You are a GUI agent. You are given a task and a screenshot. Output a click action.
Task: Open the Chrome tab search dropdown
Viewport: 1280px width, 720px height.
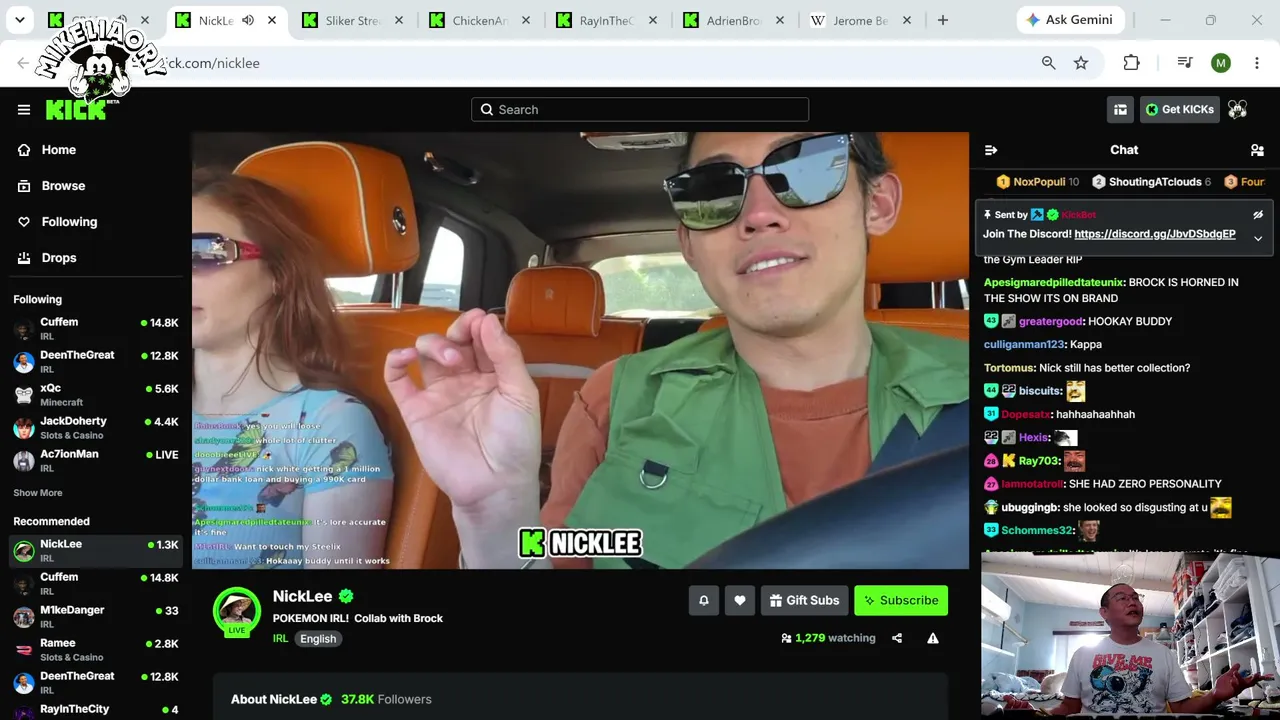tap(20, 20)
